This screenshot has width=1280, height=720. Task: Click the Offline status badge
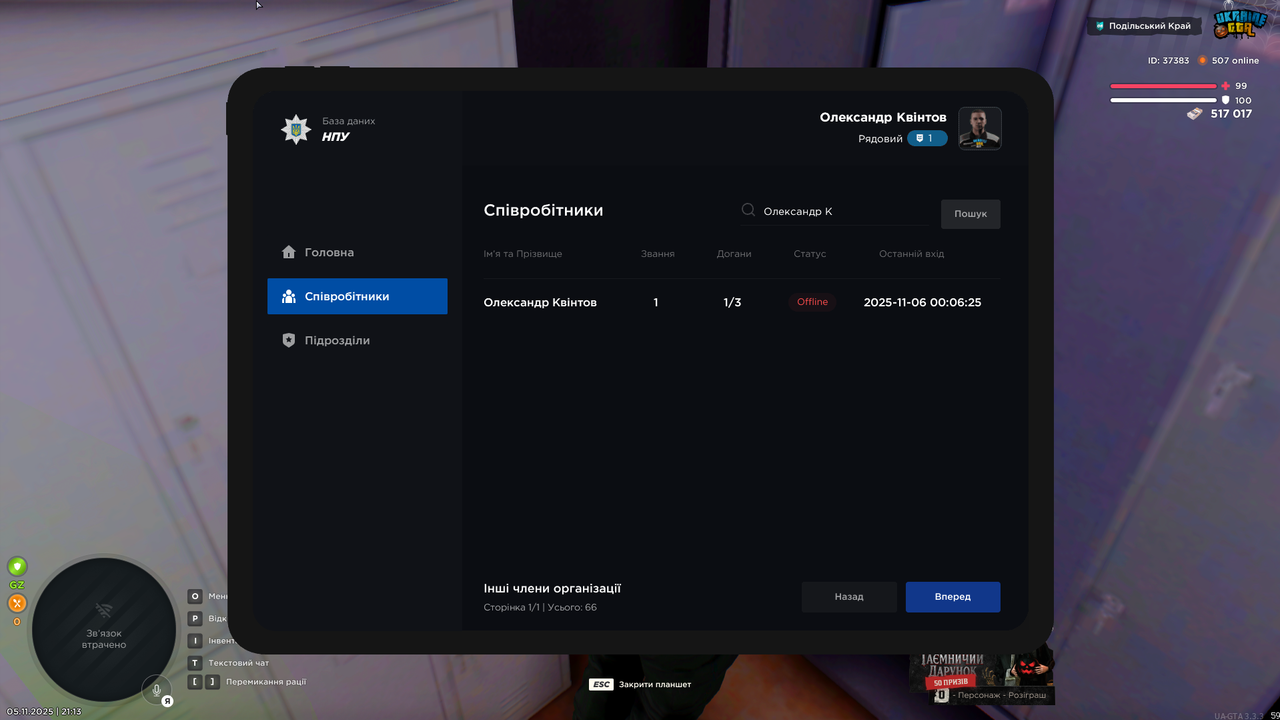coord(812,302)
